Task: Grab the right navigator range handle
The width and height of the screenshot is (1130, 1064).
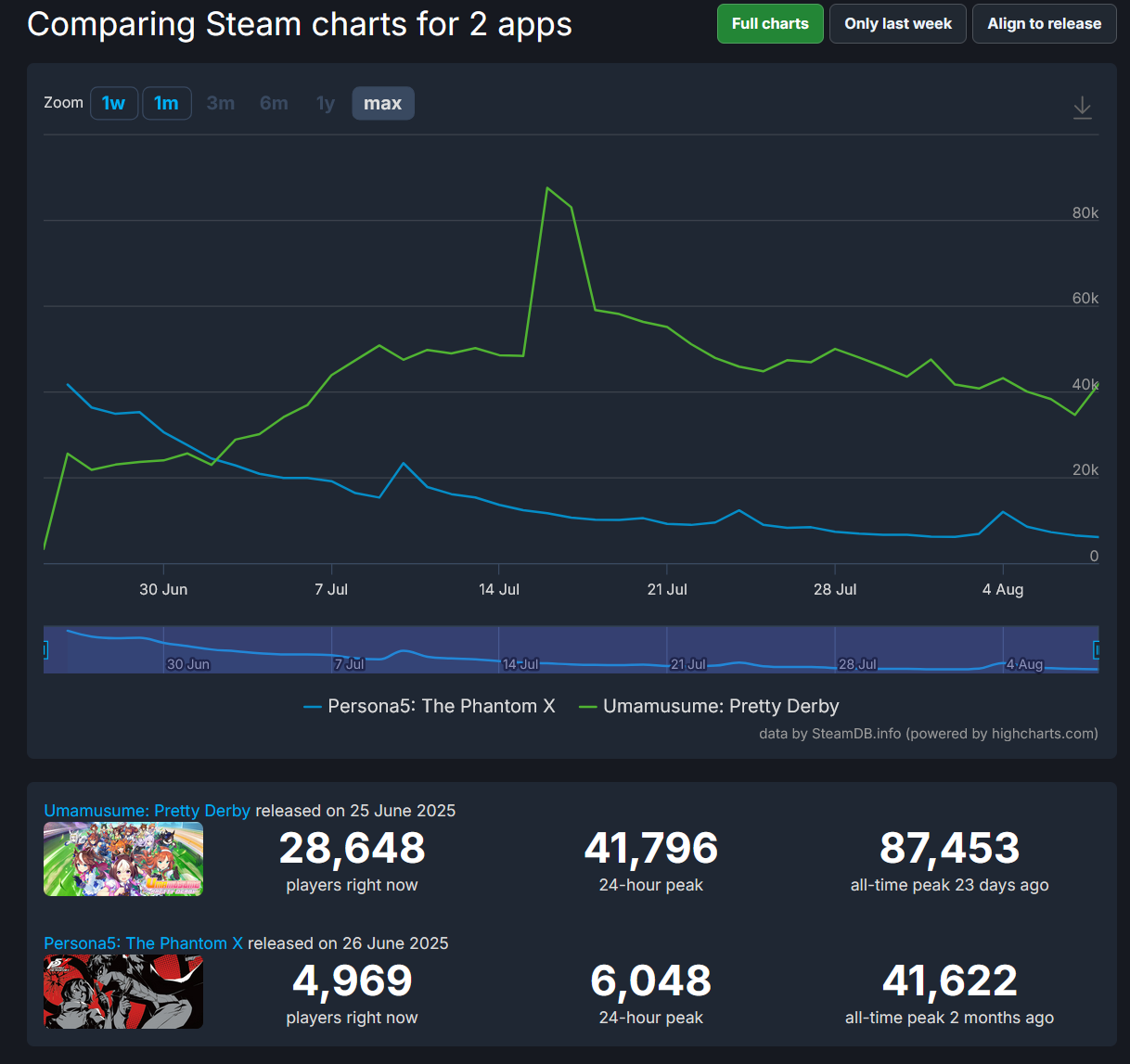Action: (x=1098, y=650)
